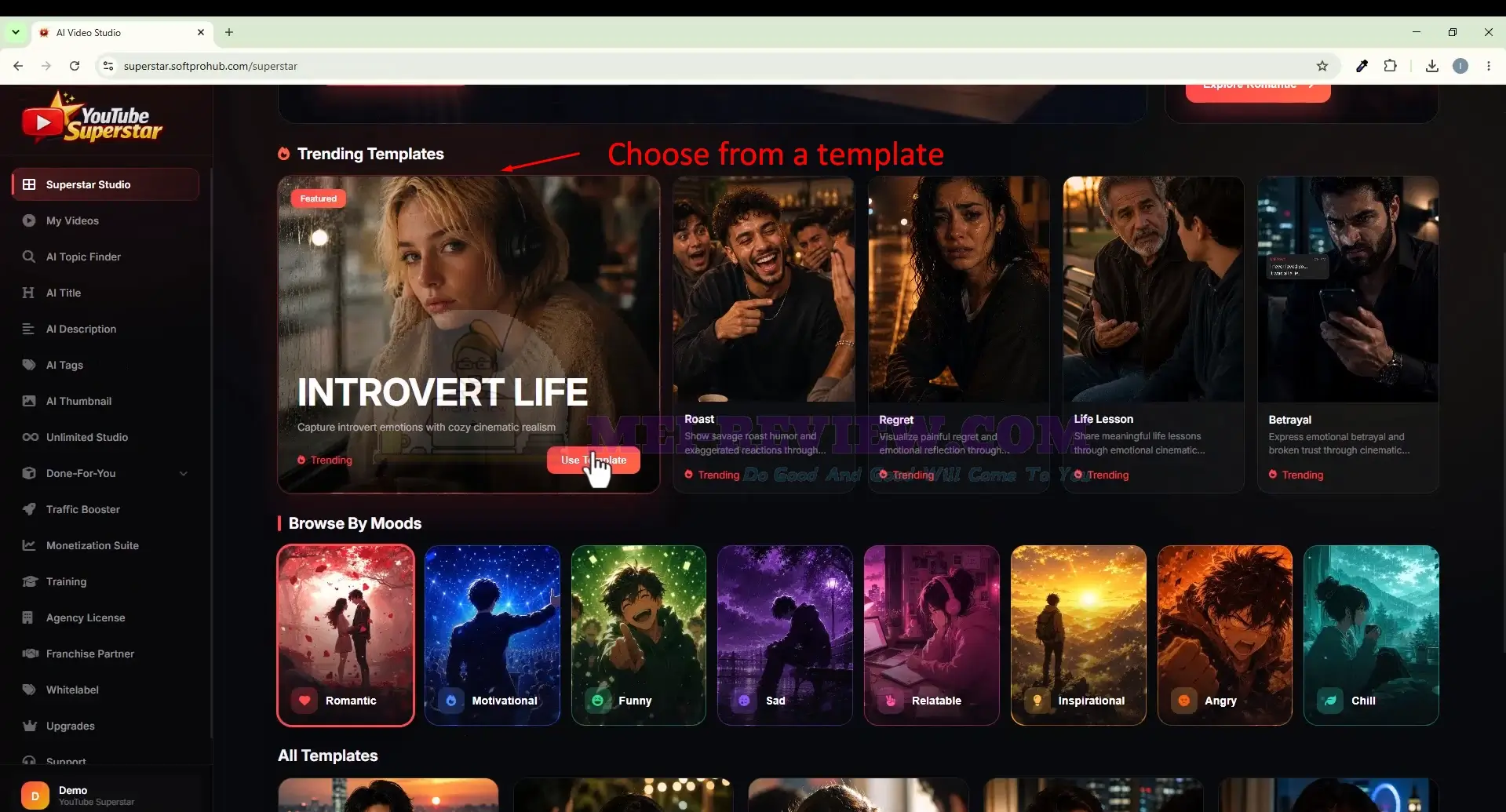
Task: Click the Unlimited Studio infinity icon
Action: coord(30,437)
